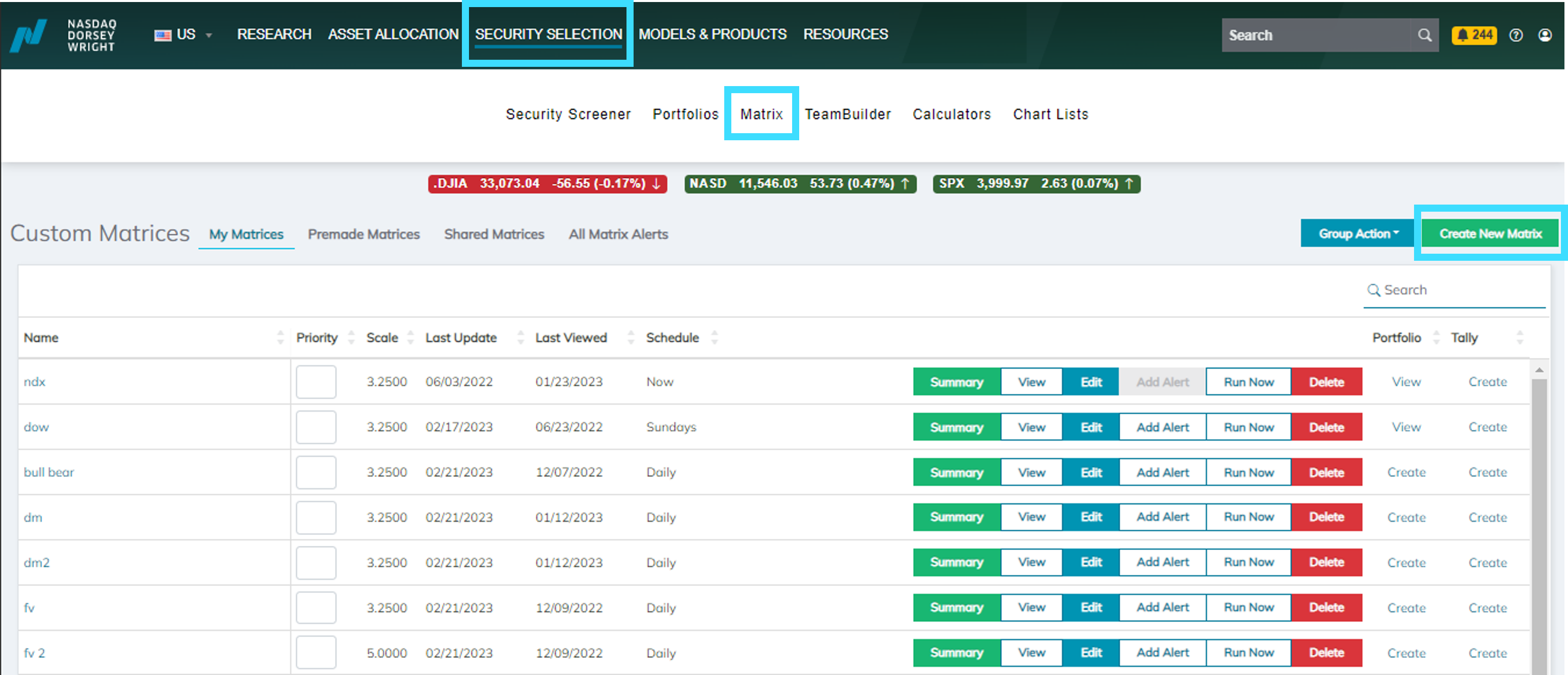This screenshot has width=1568, height=675.
Task: Open the notifications bell showing 244
Action: [x=1474, y=36]
